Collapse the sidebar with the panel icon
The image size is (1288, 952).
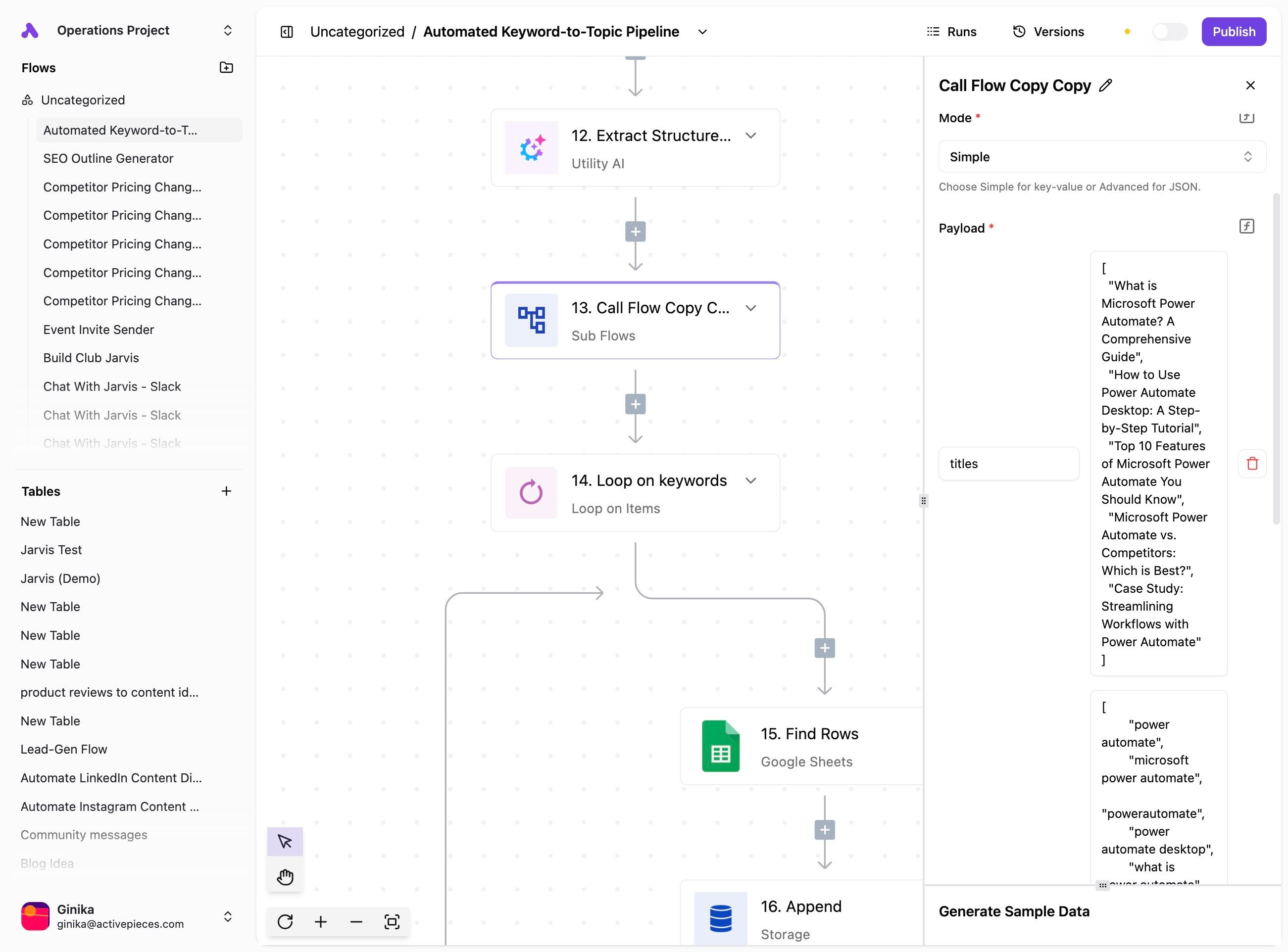pyautogui.click(x=287, y=32)
